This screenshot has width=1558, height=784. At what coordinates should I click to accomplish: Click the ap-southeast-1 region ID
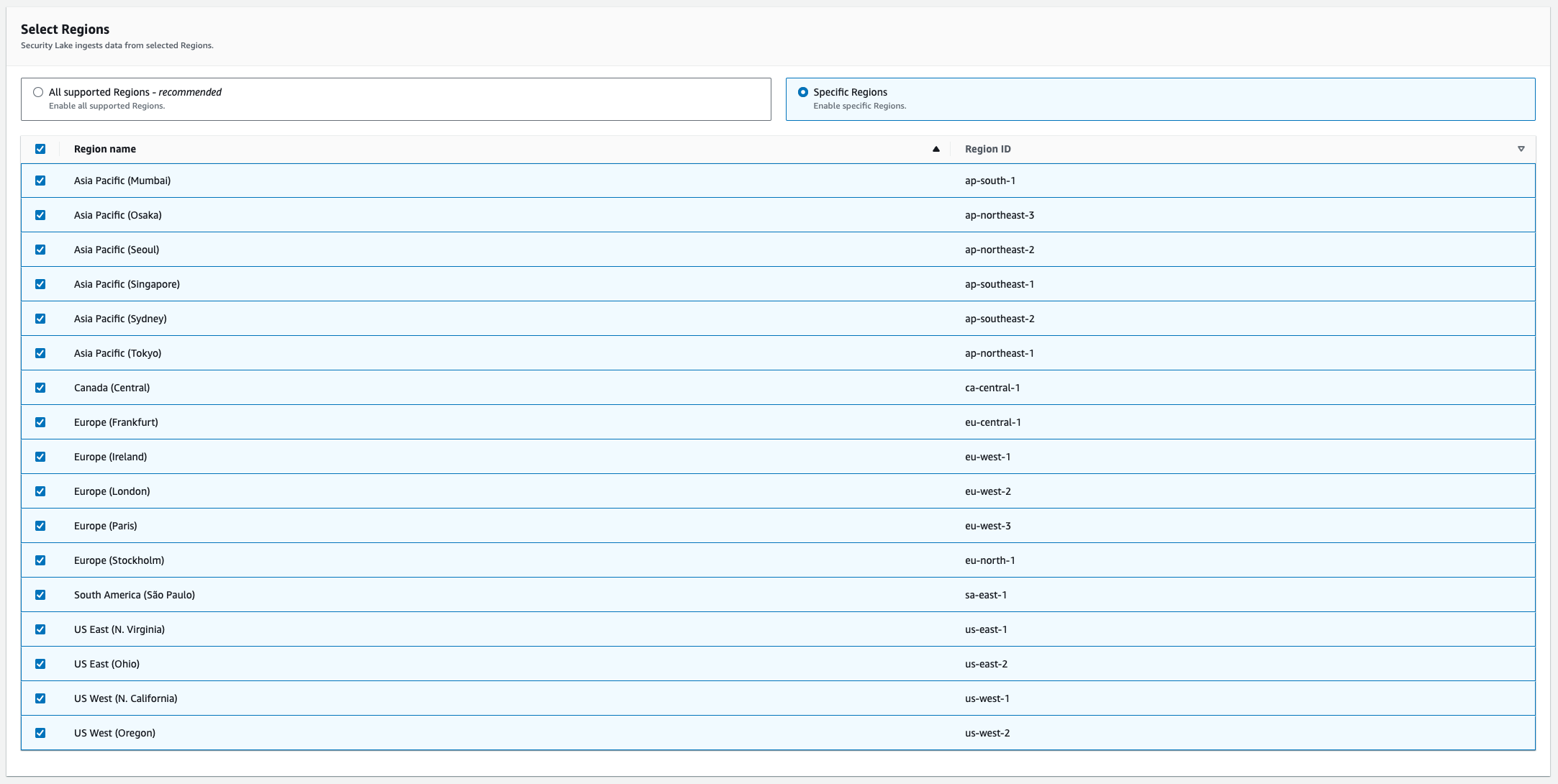tap(1000, 284)
